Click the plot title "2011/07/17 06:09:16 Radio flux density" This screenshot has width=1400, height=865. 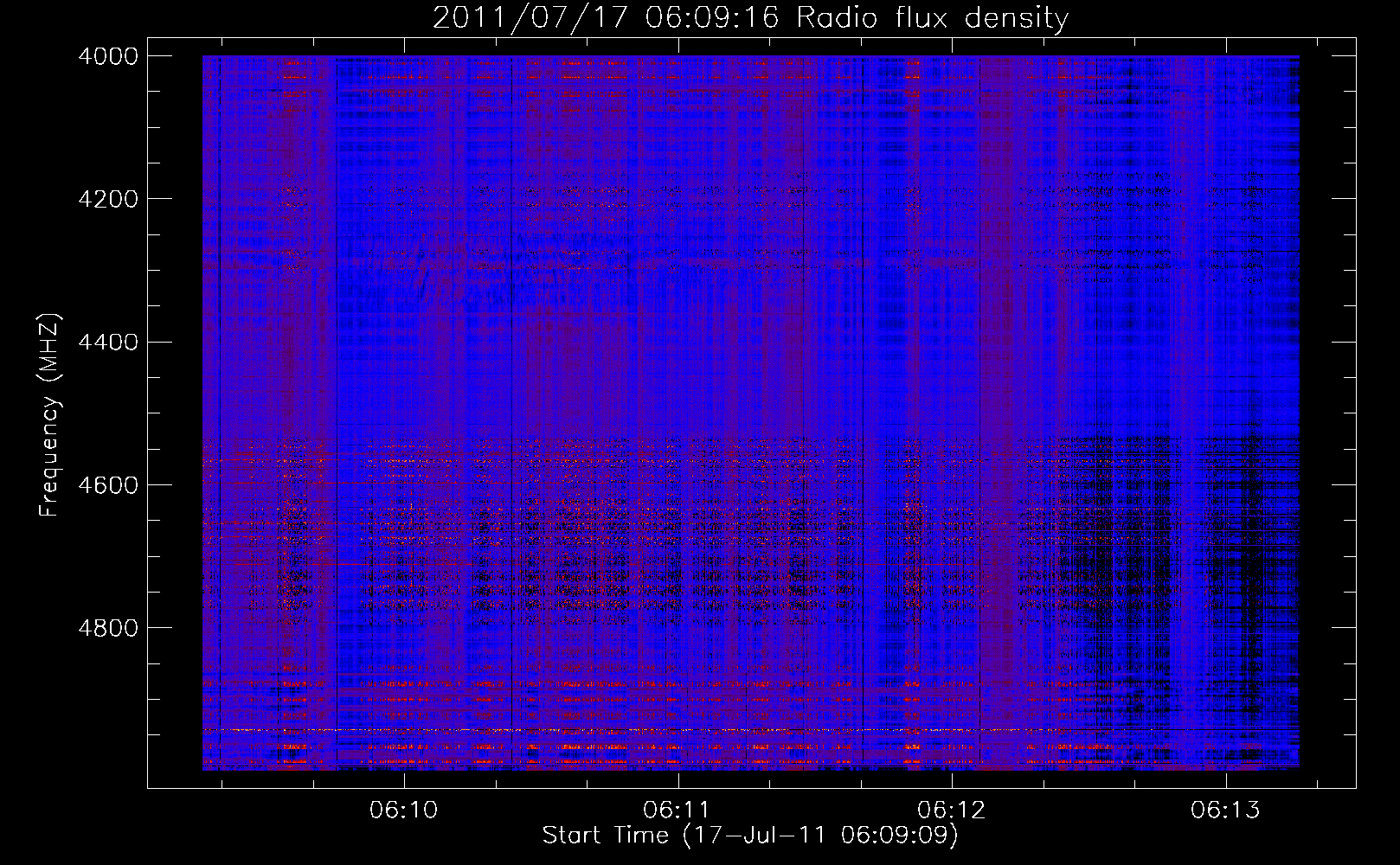click(x=750, y=18)
